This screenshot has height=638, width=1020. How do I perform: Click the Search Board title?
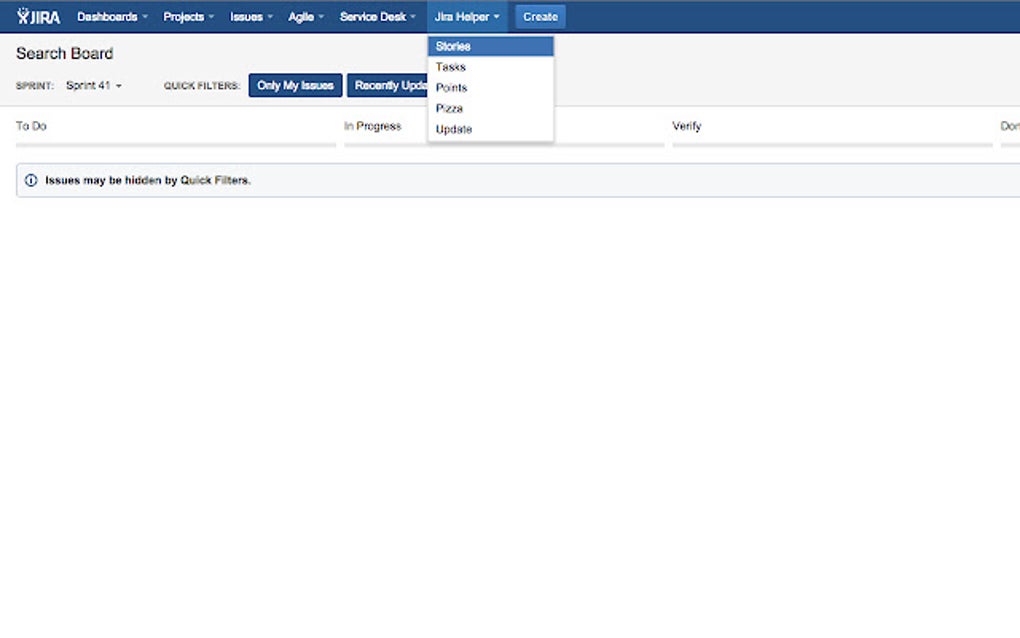point(64,53)
